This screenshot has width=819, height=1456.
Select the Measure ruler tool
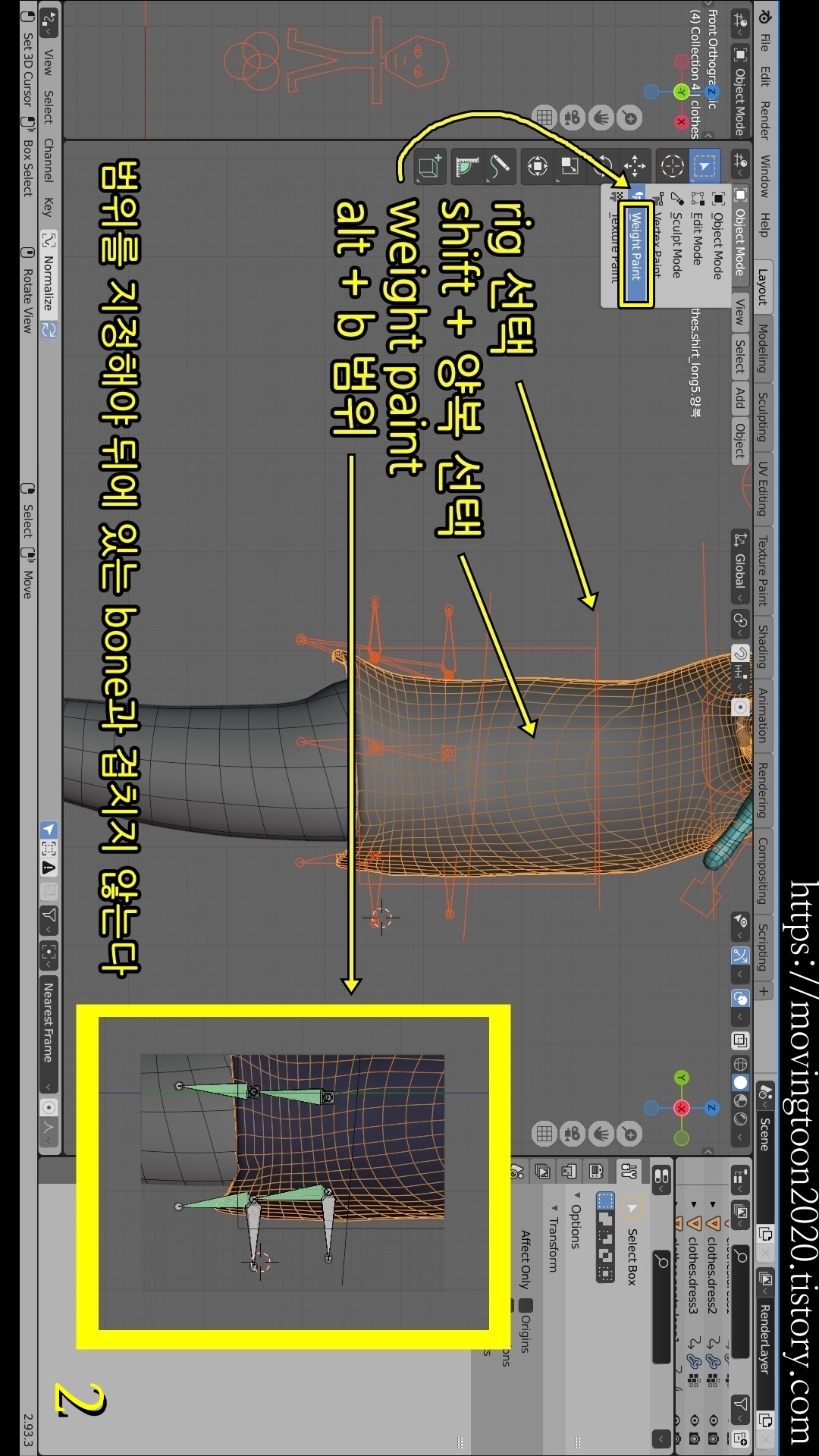pyautogui.click(x=466, y=165)
